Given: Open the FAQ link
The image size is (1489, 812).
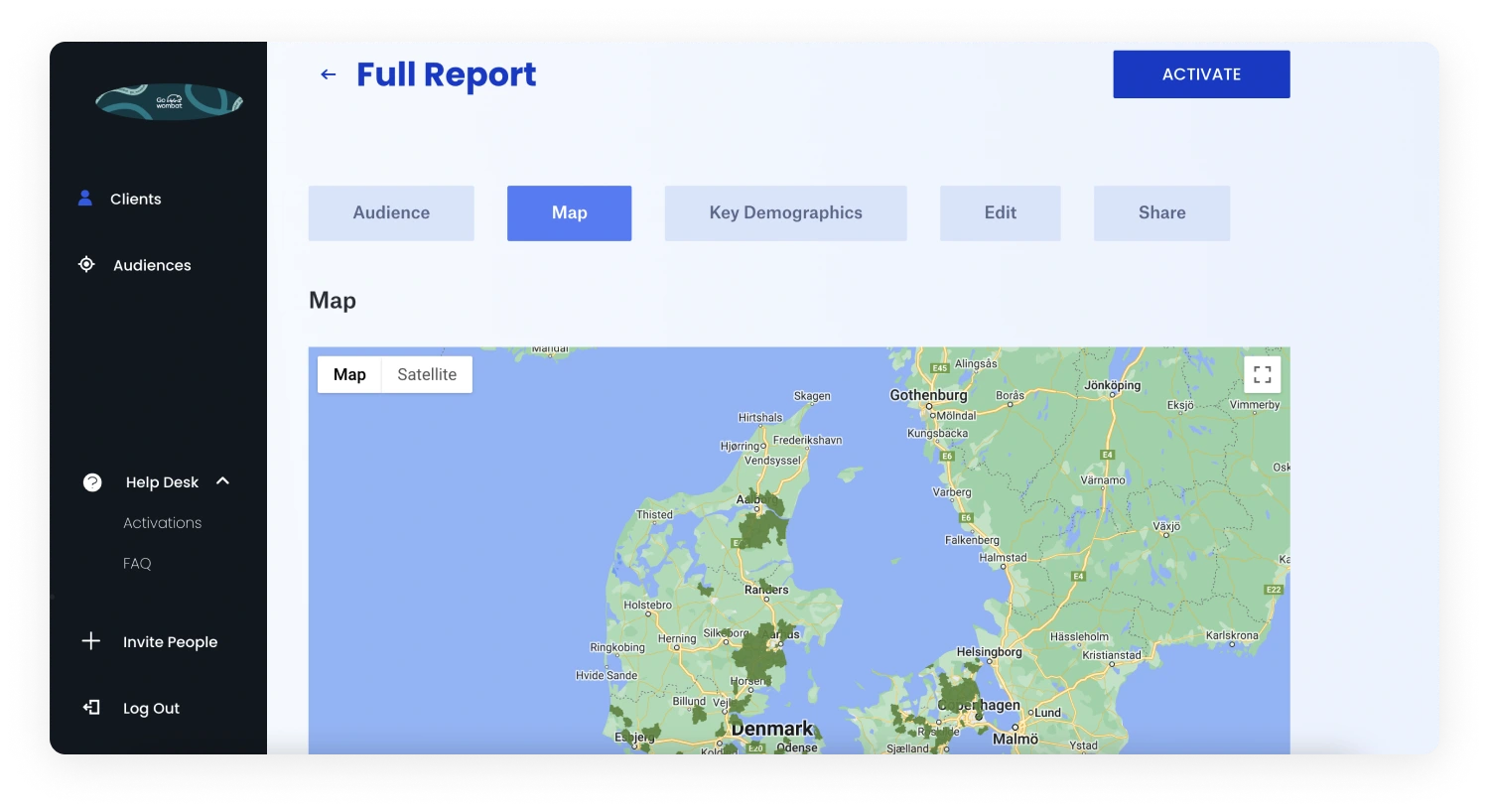Looking at the screenshot, I should [137, 563].
